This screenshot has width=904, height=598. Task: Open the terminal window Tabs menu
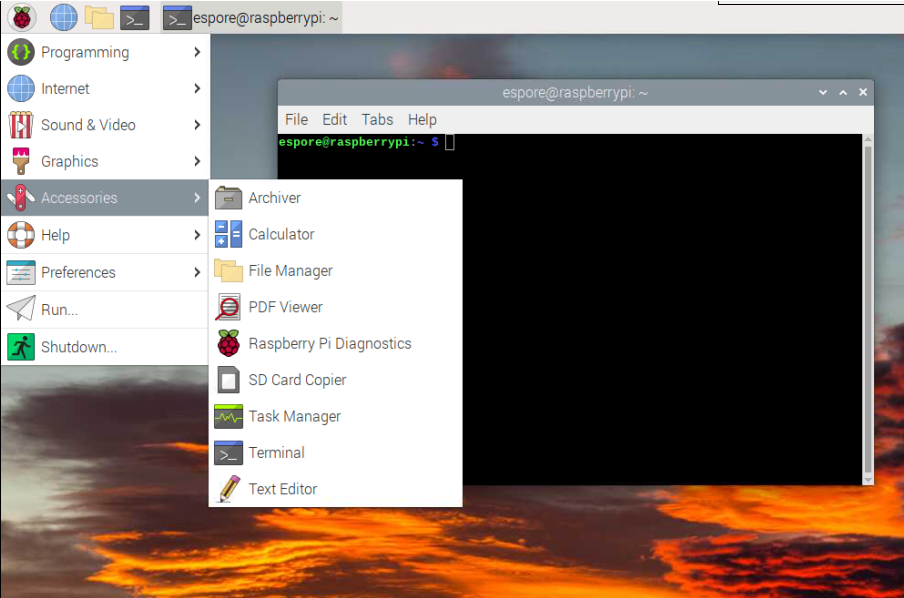(x=377, y=119)
